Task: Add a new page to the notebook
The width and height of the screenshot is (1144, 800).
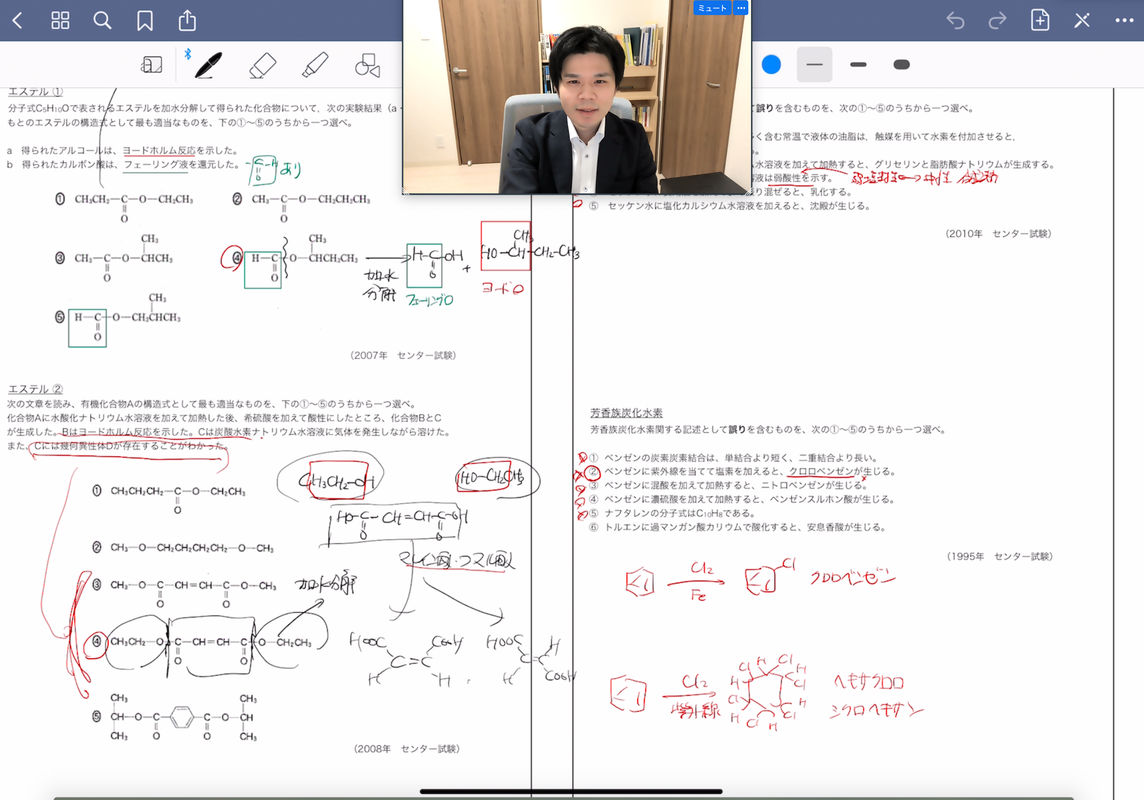Action: (x=1040, y=20)
